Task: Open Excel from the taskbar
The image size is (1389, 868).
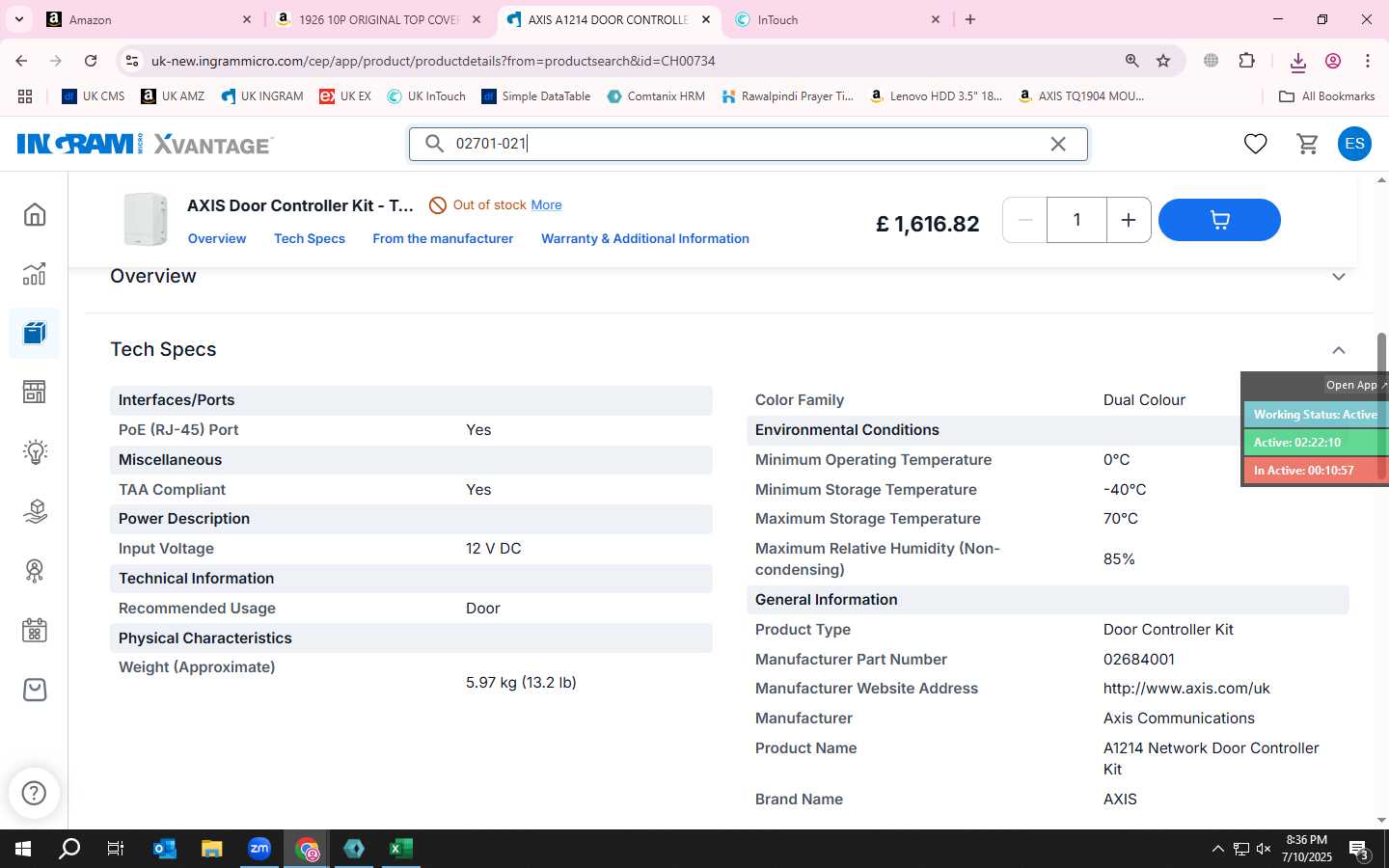Action: (x=401, y=849)
